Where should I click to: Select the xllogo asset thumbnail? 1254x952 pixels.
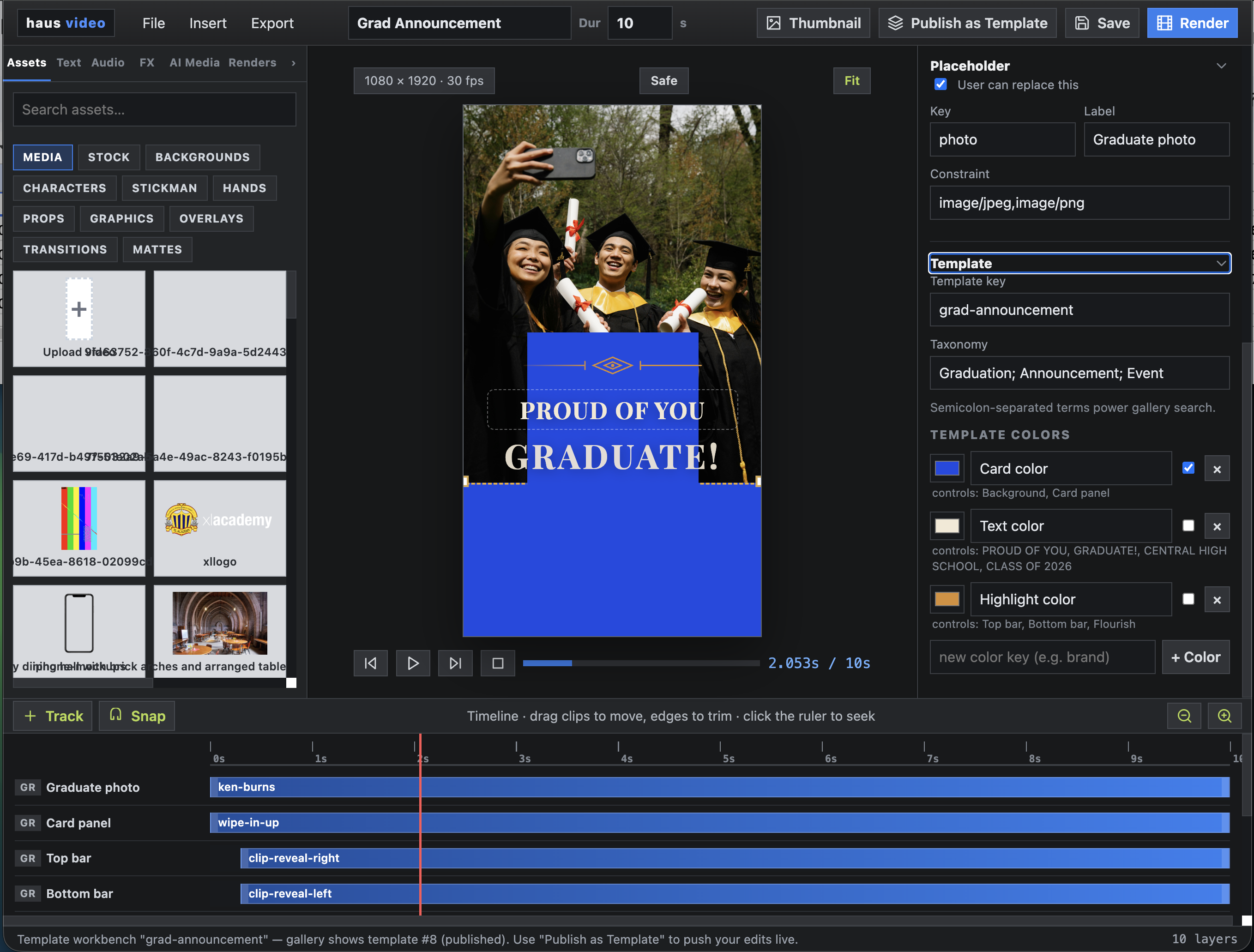tap(220, 529)
